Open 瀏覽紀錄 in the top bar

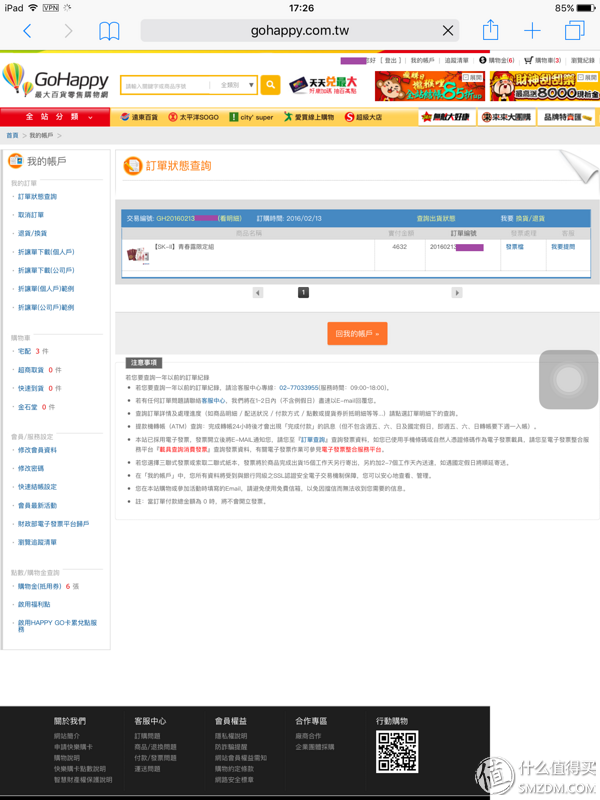click(582, 60)
